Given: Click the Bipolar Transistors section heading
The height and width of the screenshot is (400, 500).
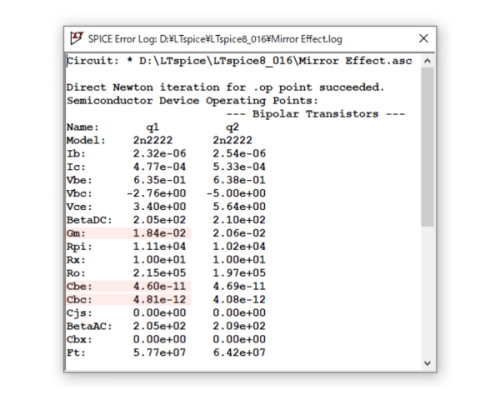Looking at the screenshot, I should (x=315, y=114).
